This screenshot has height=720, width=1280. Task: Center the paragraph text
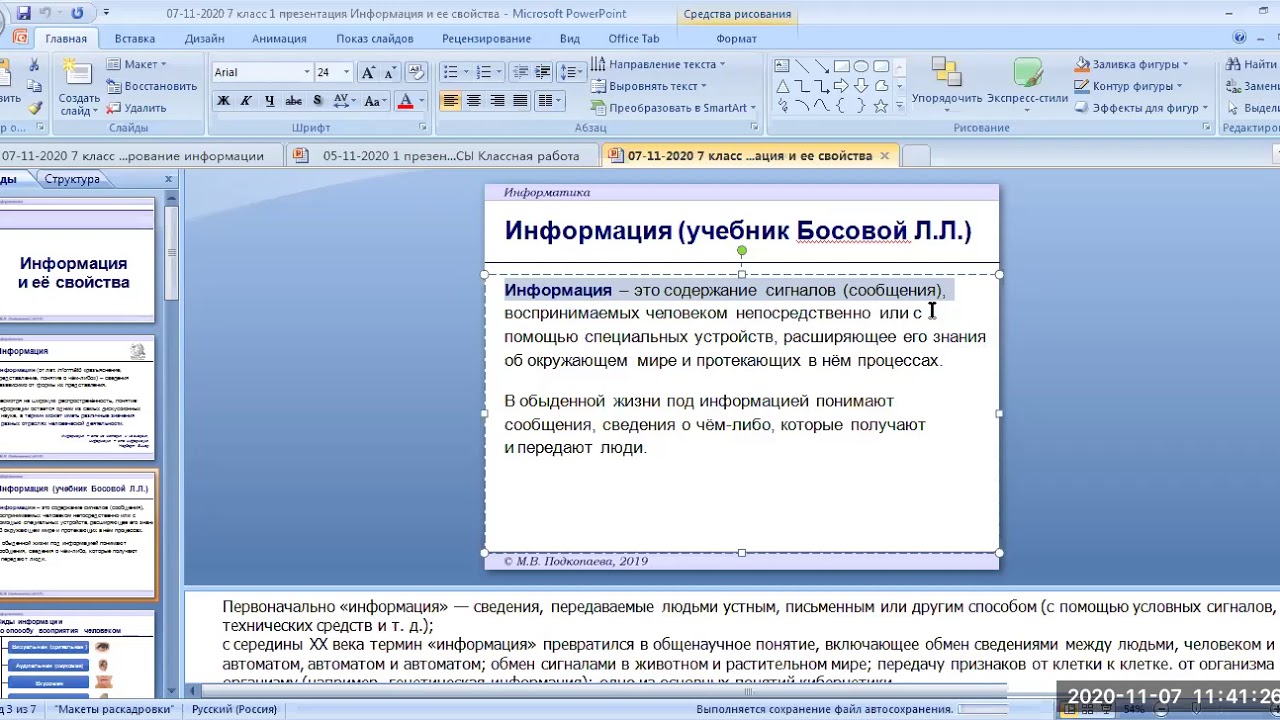coord(473,101)
